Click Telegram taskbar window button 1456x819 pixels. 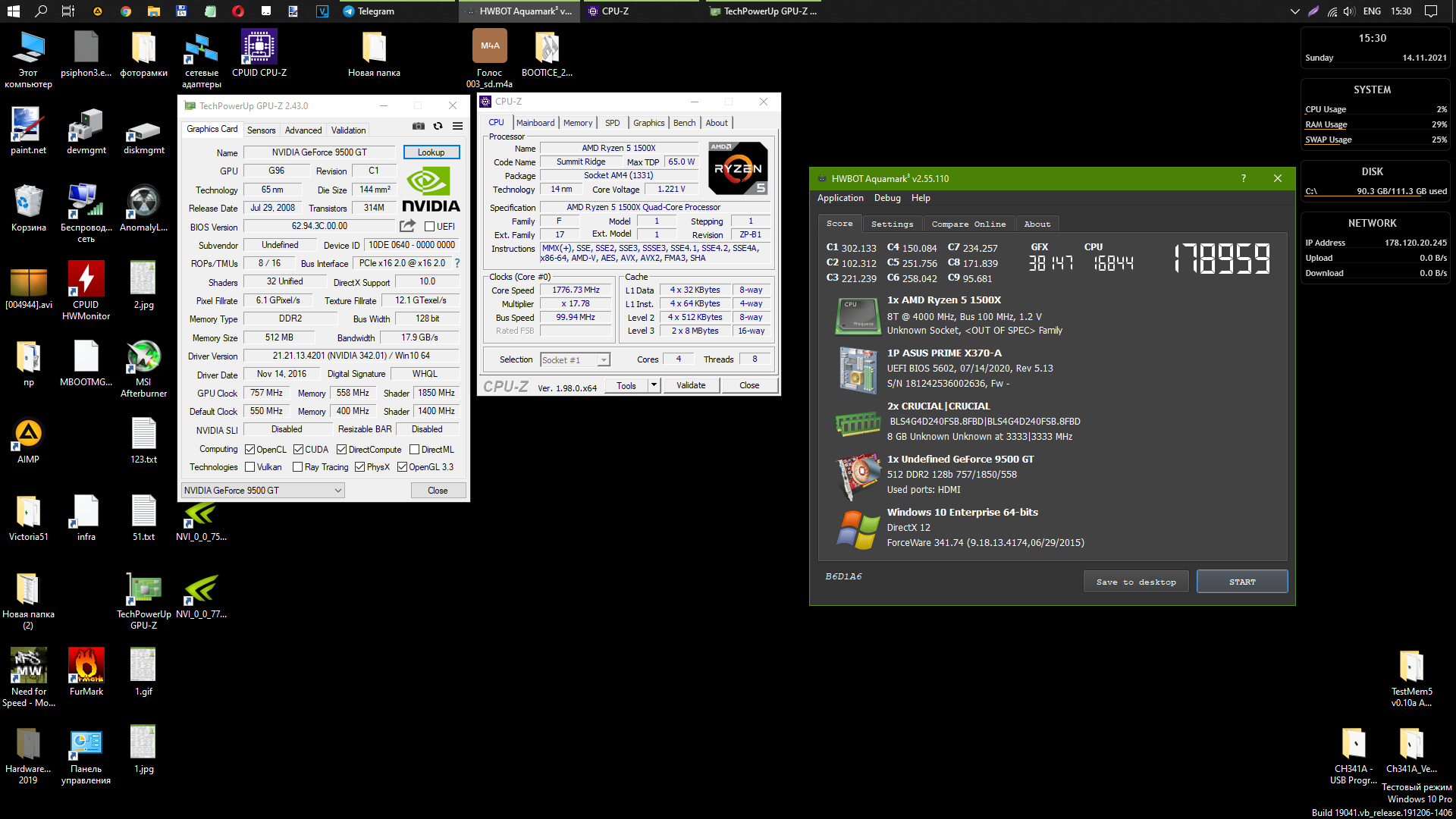click(397, 11)
